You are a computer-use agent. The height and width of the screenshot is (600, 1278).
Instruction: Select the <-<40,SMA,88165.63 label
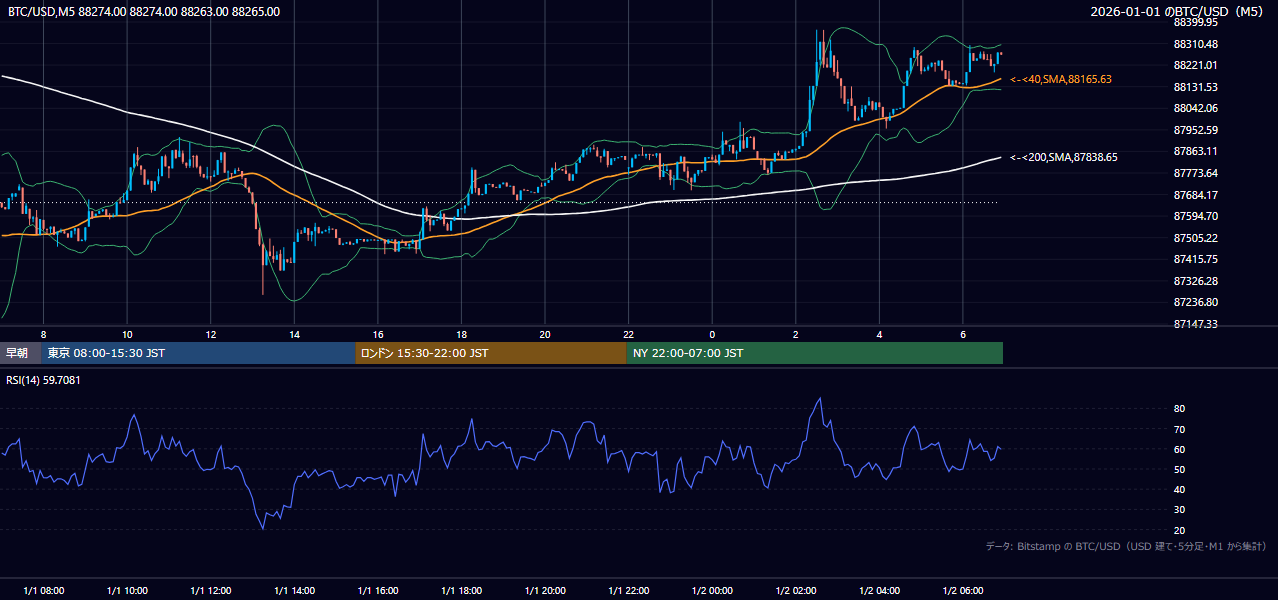(x=1061, y=79)
